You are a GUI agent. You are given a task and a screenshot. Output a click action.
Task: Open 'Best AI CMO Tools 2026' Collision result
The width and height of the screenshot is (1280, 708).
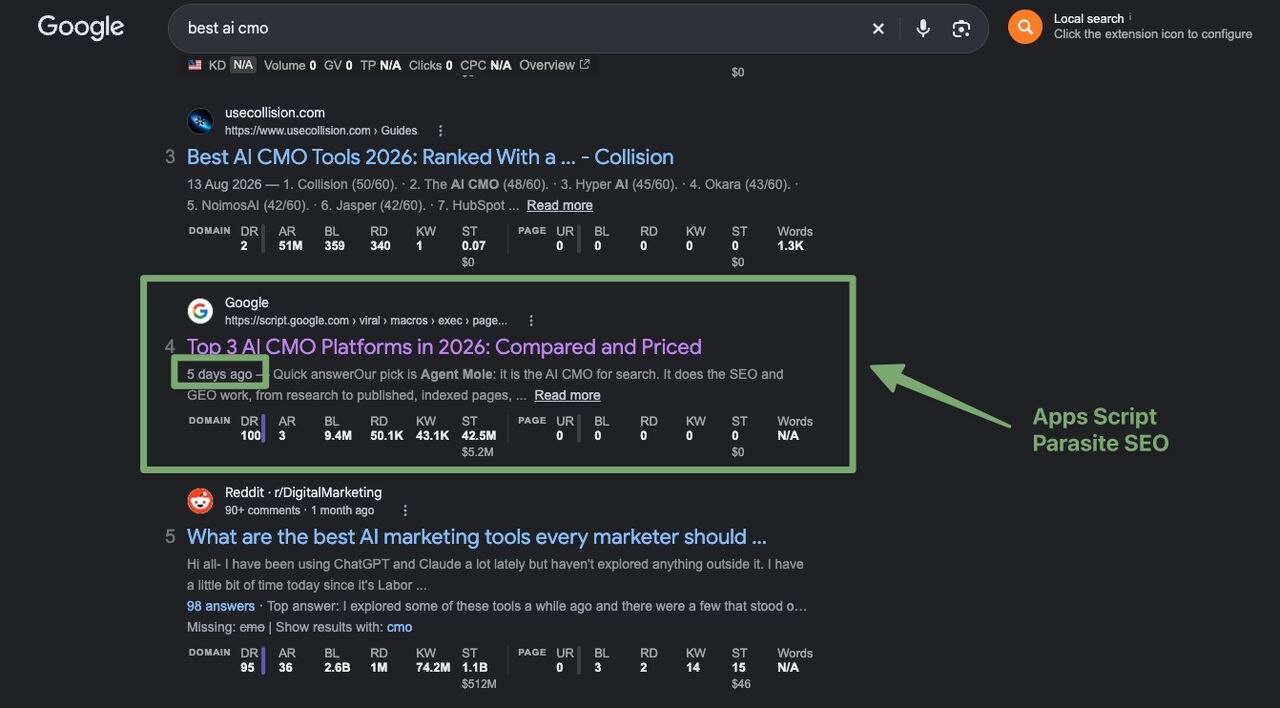pyautogui.click(x=430, y=157)
